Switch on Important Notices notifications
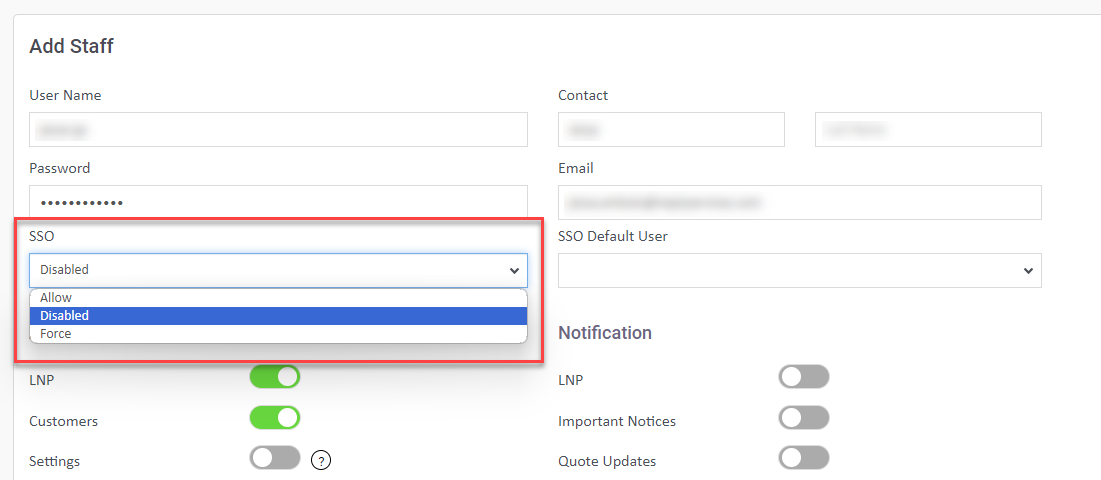 (803, 417)
